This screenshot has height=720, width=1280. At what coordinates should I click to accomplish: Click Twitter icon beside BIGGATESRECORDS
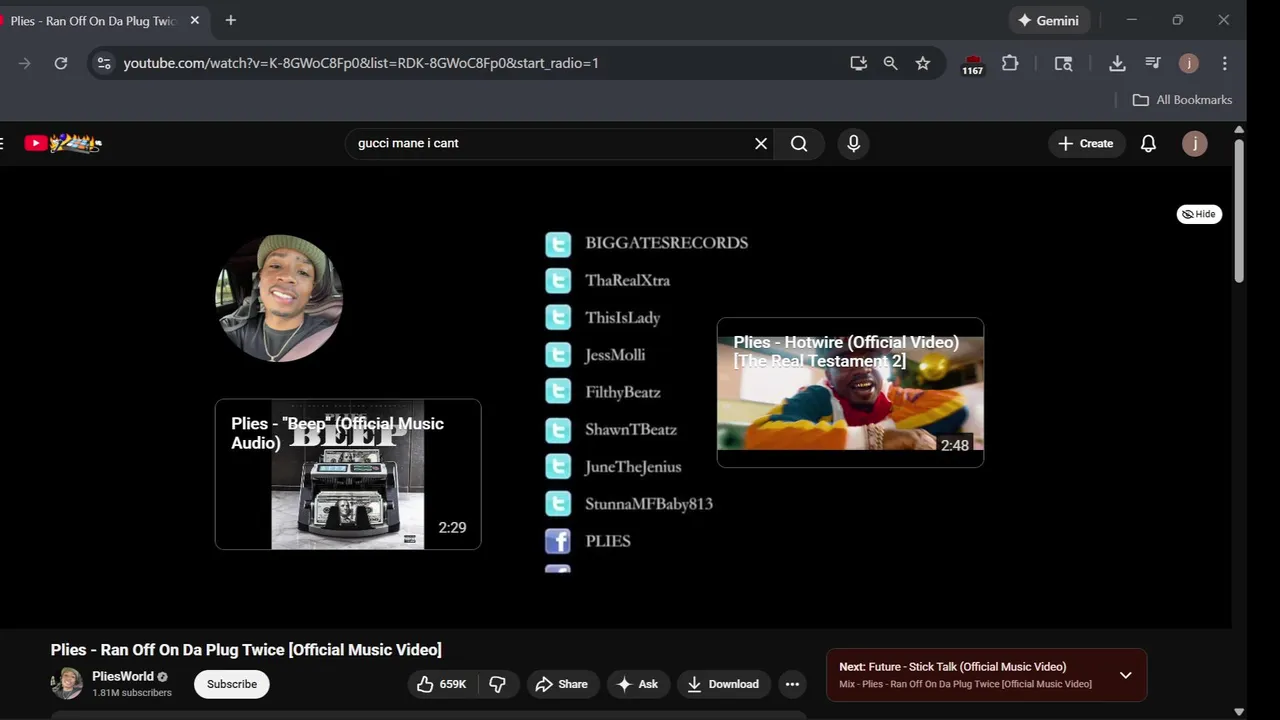point(558,243)
